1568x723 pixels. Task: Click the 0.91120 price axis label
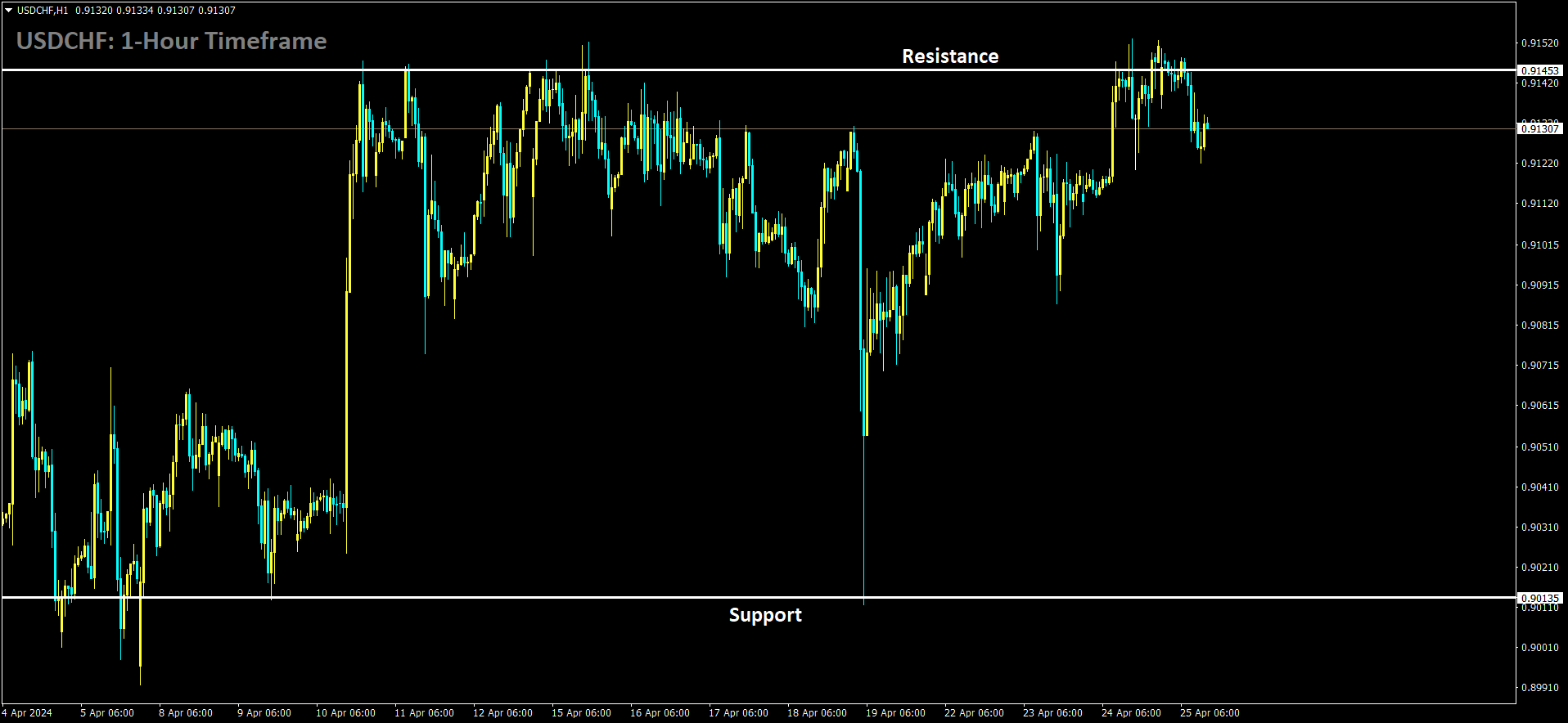point(1539,204)
